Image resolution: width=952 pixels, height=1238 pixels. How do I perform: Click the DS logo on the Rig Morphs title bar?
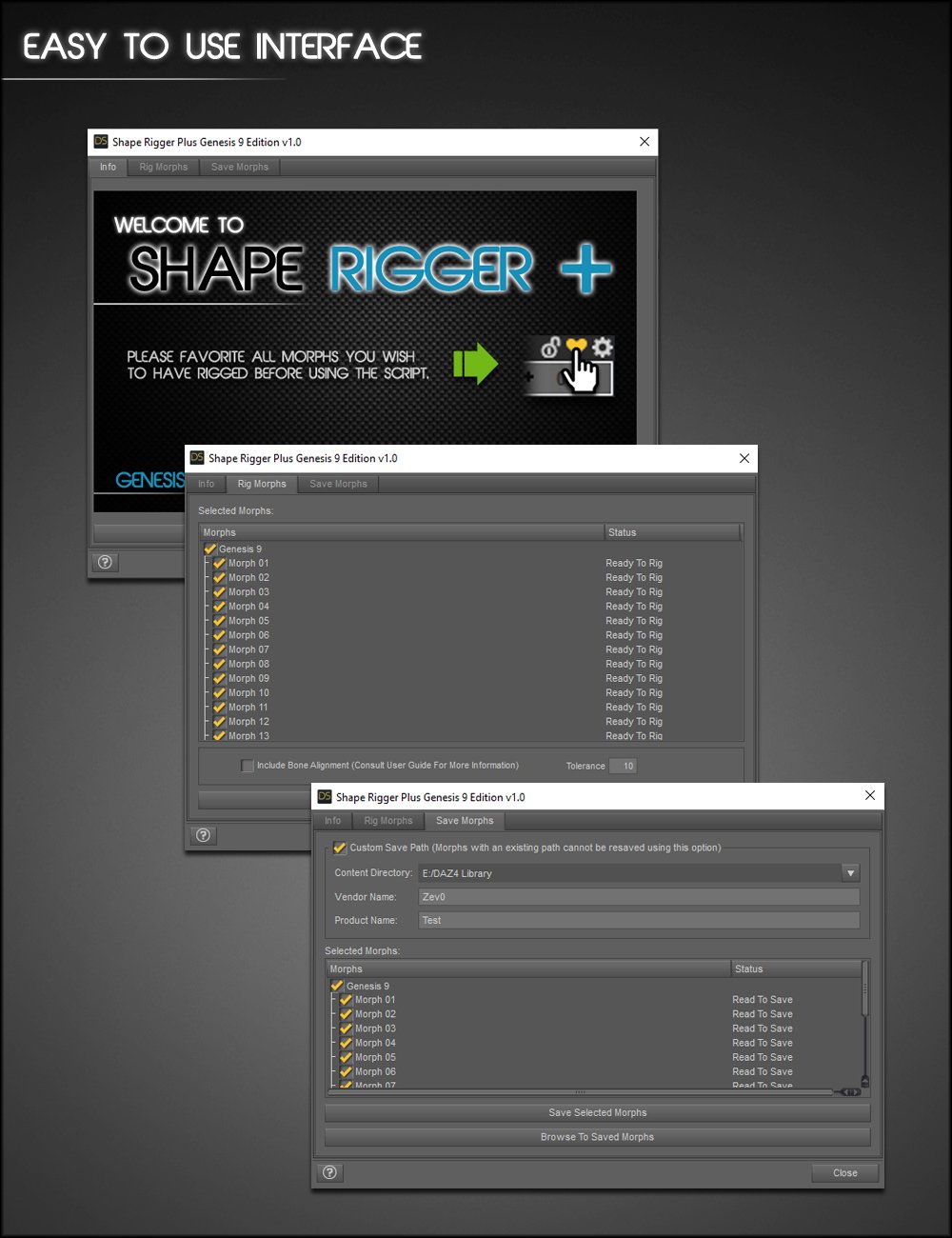tap(197, 458)
